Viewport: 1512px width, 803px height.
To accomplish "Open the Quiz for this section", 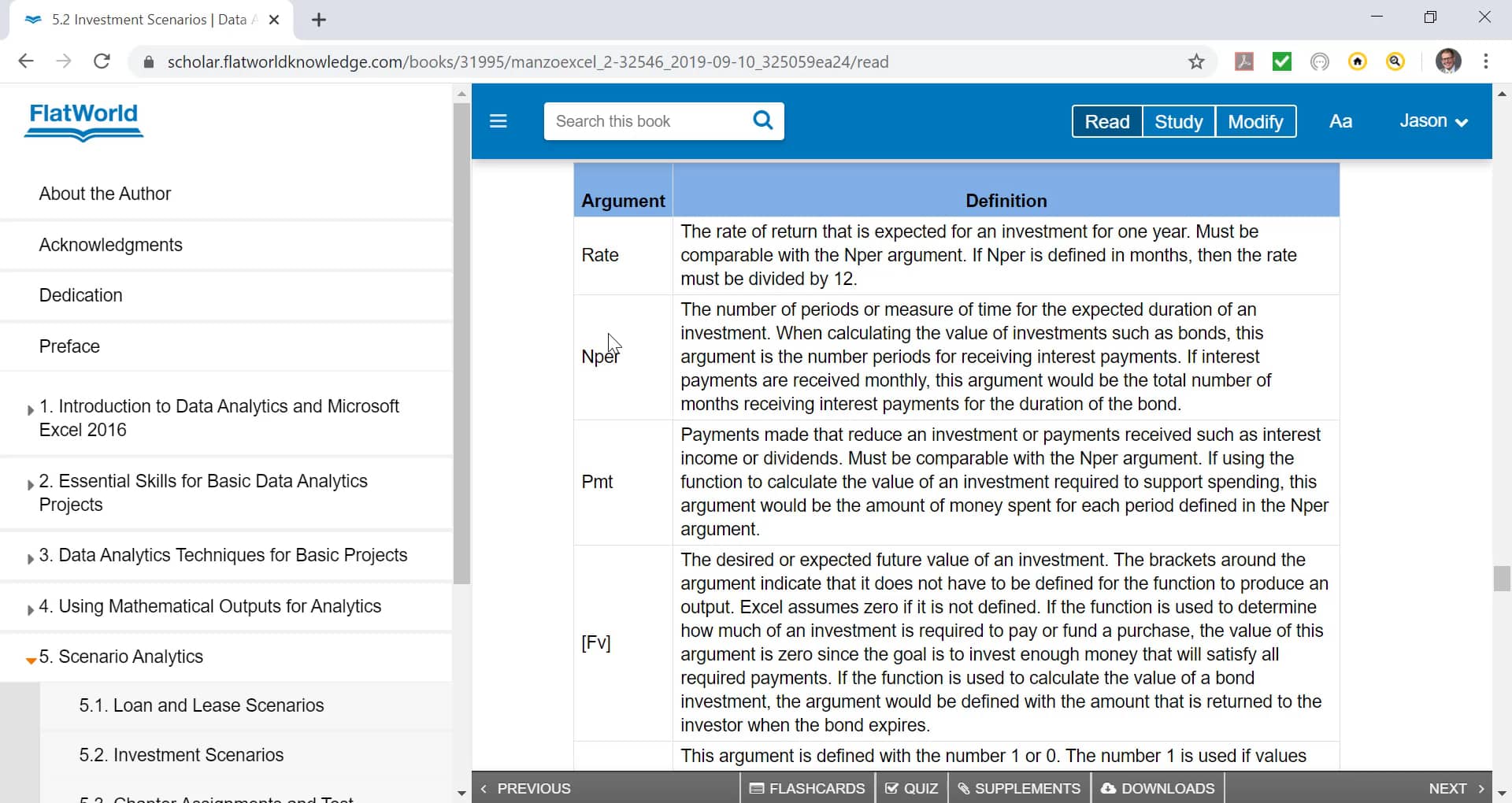I will point(912,788).
